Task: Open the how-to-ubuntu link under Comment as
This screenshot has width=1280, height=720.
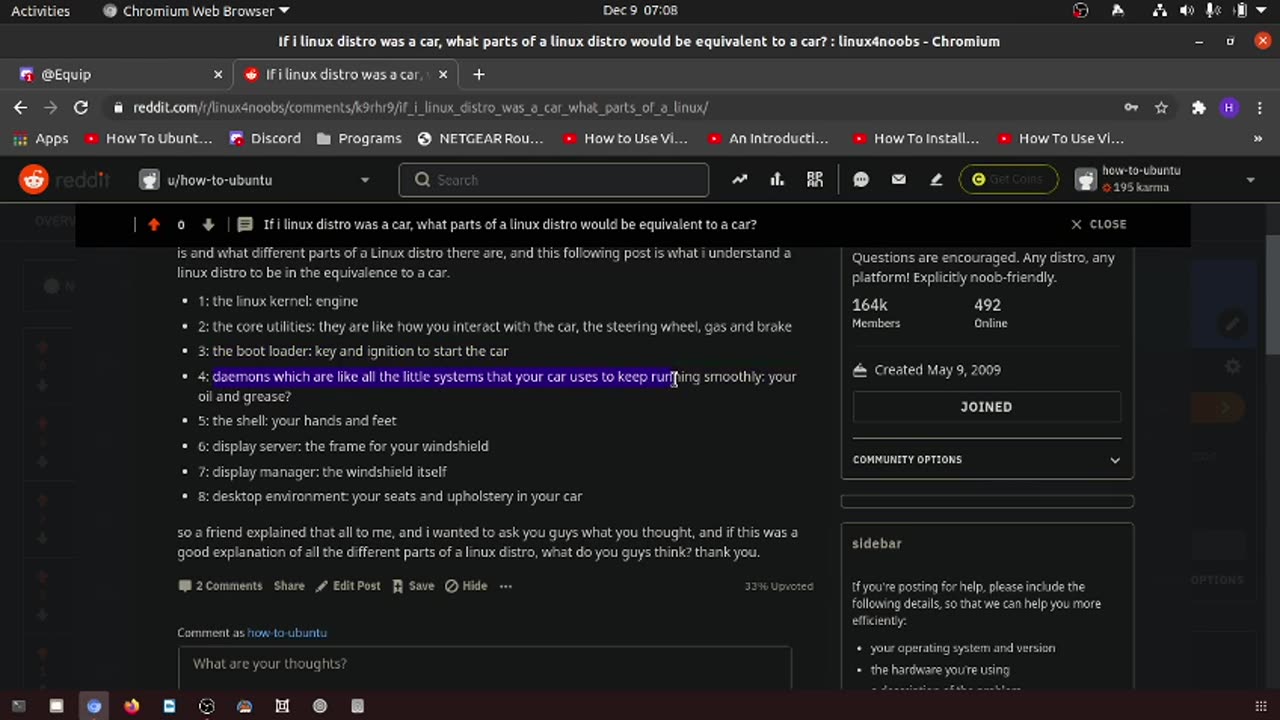Action: click(x=287, y=632)
